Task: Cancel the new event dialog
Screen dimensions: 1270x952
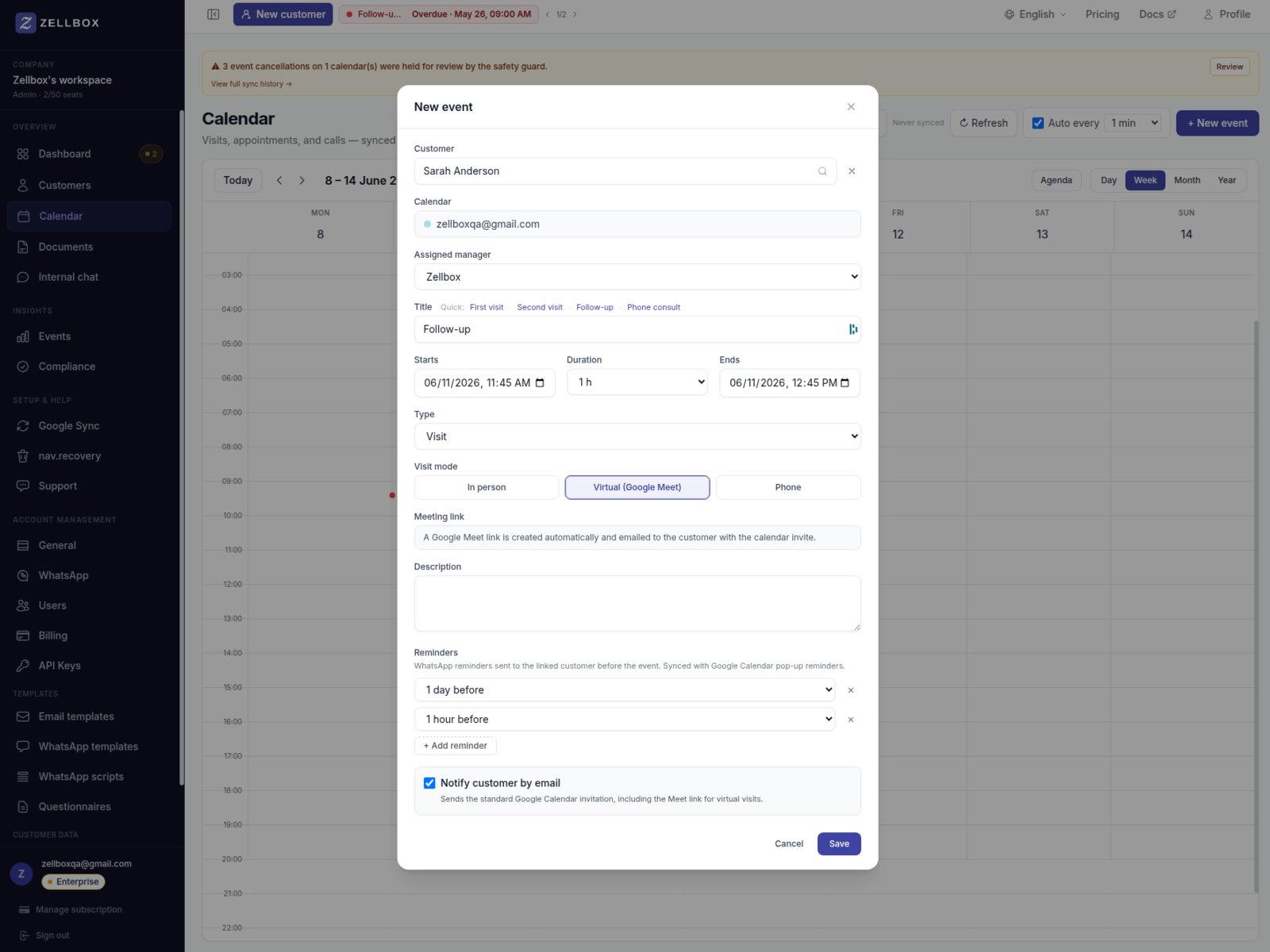Action: [789, 844]
